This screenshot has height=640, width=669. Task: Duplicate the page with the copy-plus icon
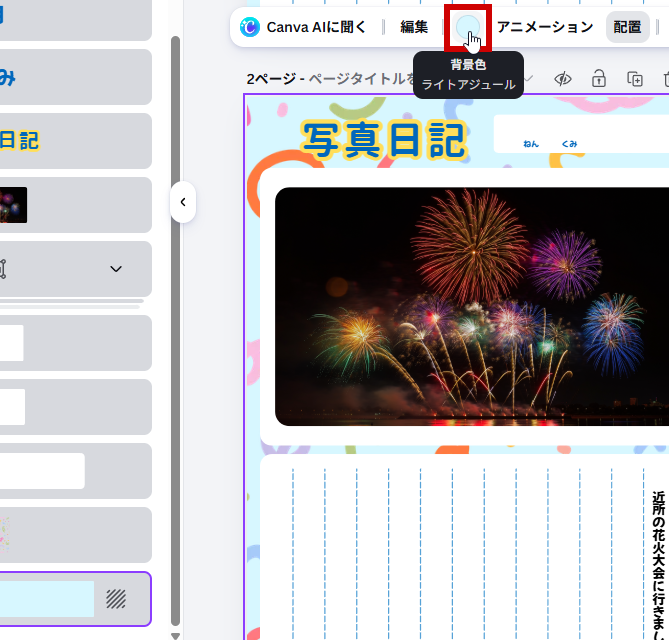point(635,79)
